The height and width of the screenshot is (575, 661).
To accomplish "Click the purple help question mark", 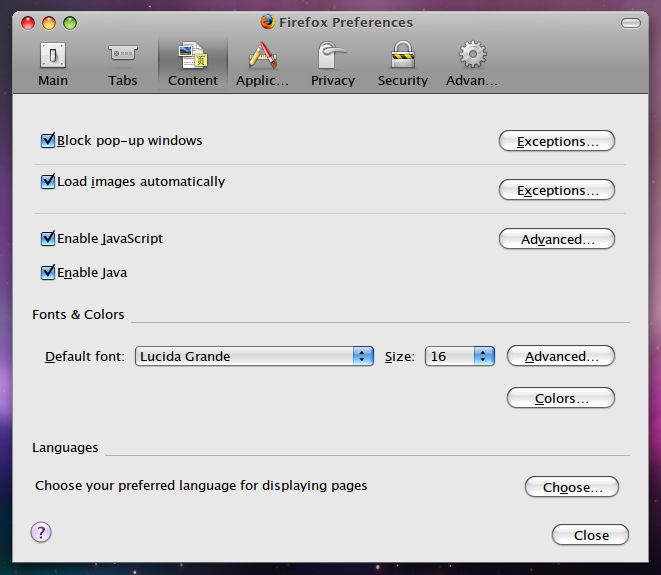I will pyautogui.click(x=41, y=532).
